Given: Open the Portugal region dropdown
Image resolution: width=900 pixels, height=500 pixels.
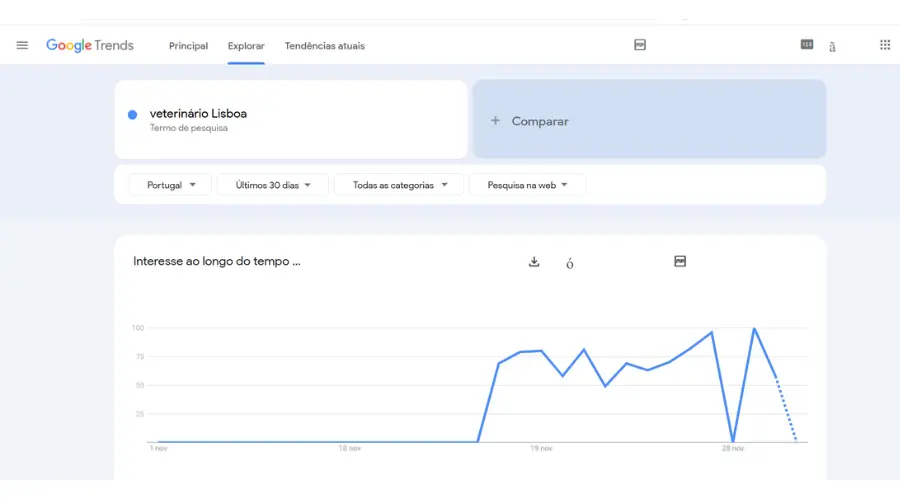Looking at the screenshot, I should click(x=170, y=185).
